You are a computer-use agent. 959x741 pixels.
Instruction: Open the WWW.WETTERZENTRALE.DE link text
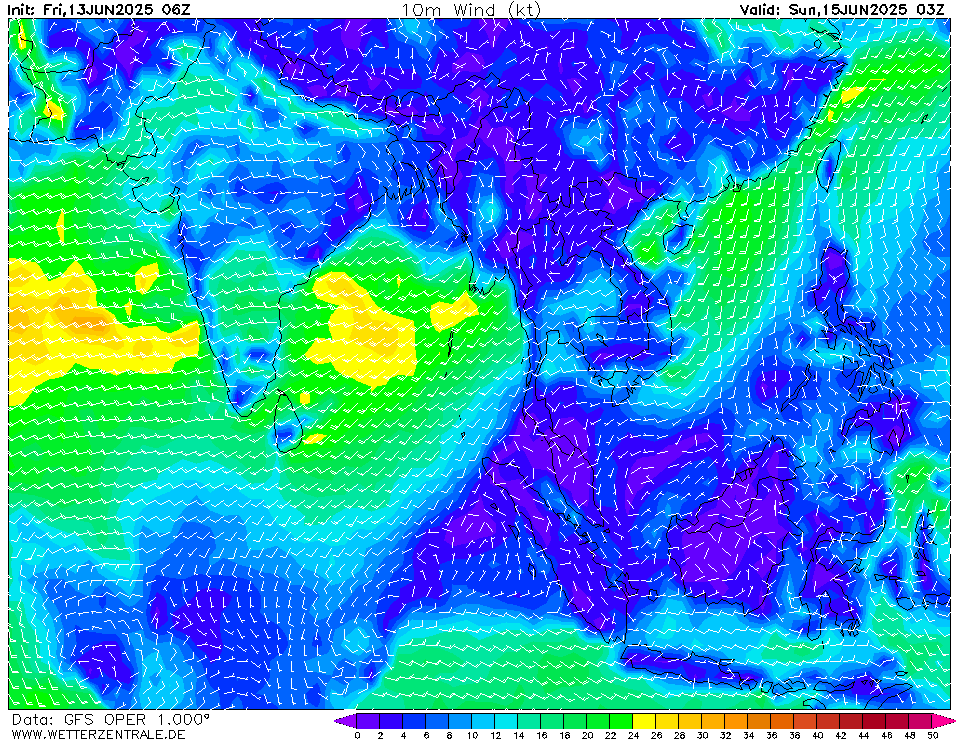point(98,734)
